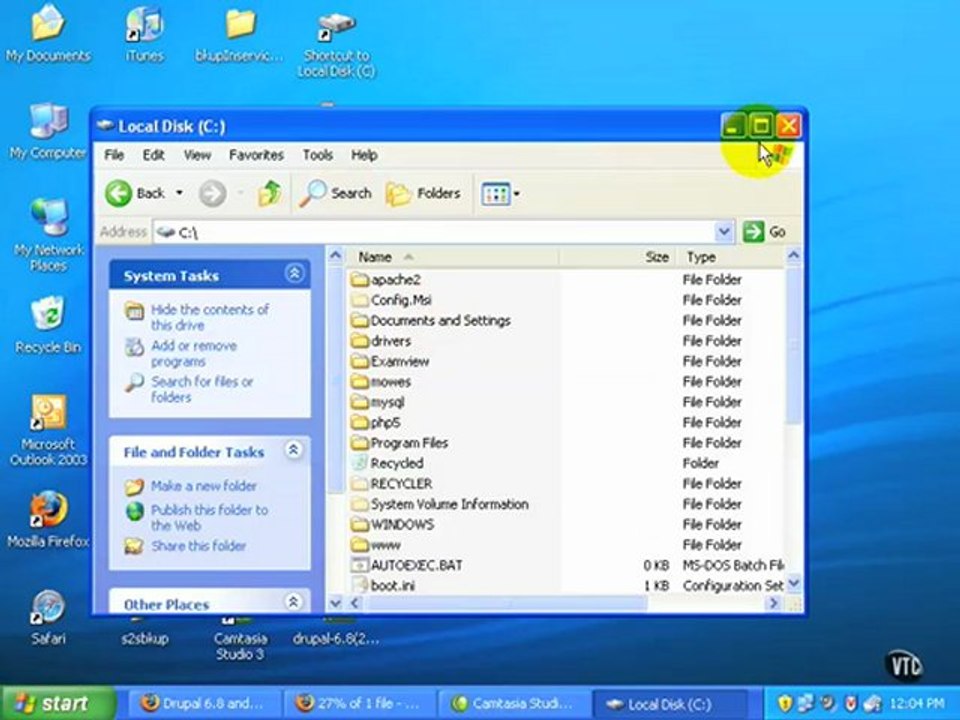Select the WINDOWS folder
960x720 pixels.
tap(392, 525)
